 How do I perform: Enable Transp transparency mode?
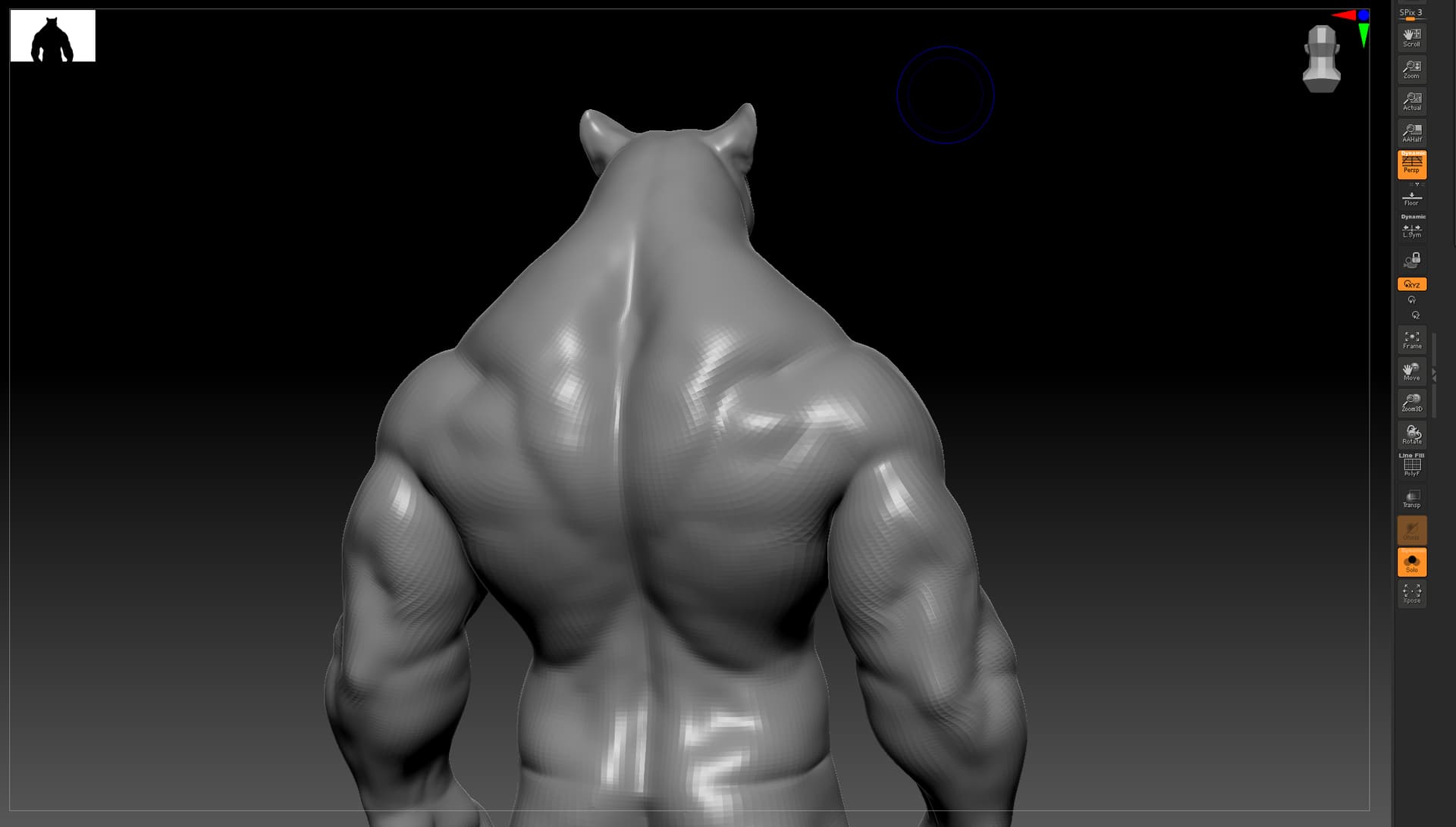click(x=1411, y=499)
